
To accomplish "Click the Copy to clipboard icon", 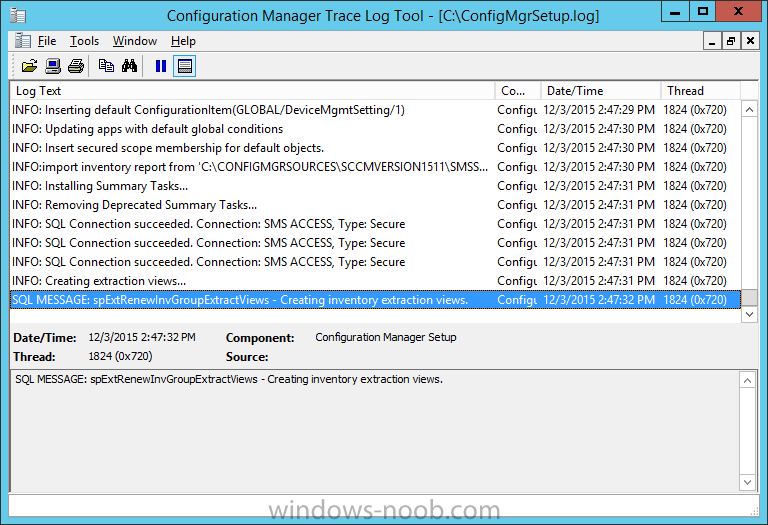I will tap(106, 66).
